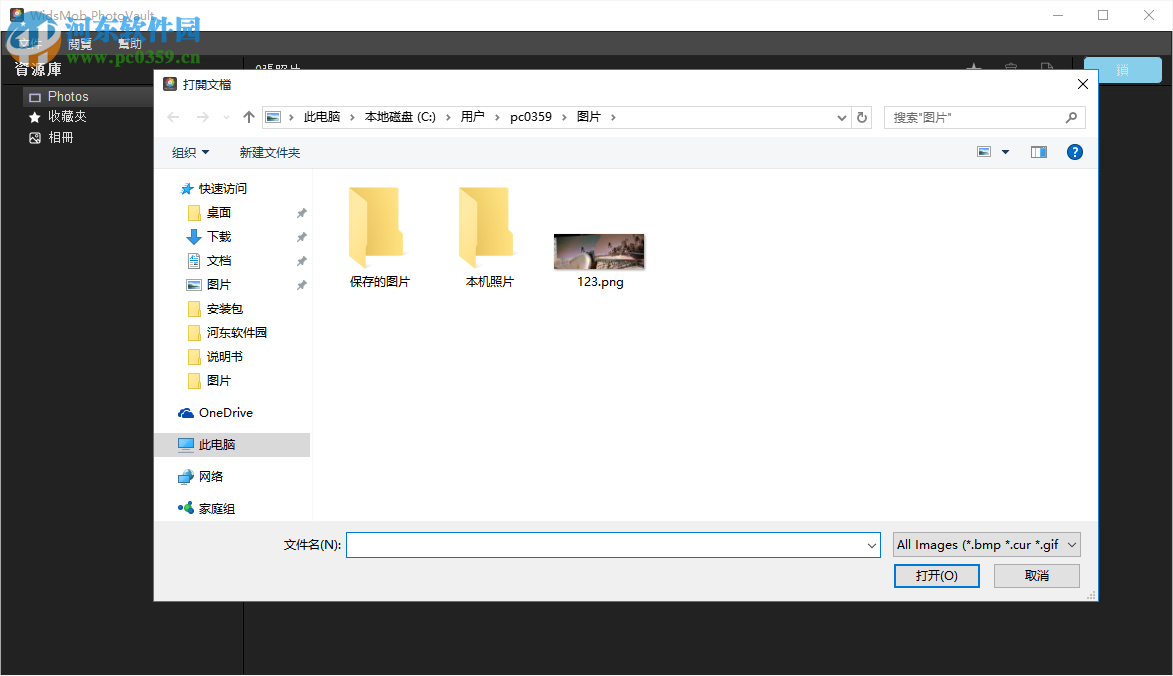Mark photo as favorite with star icon
The width and height of the screenshot is (1173, 676).
click(x=973, y=68)
